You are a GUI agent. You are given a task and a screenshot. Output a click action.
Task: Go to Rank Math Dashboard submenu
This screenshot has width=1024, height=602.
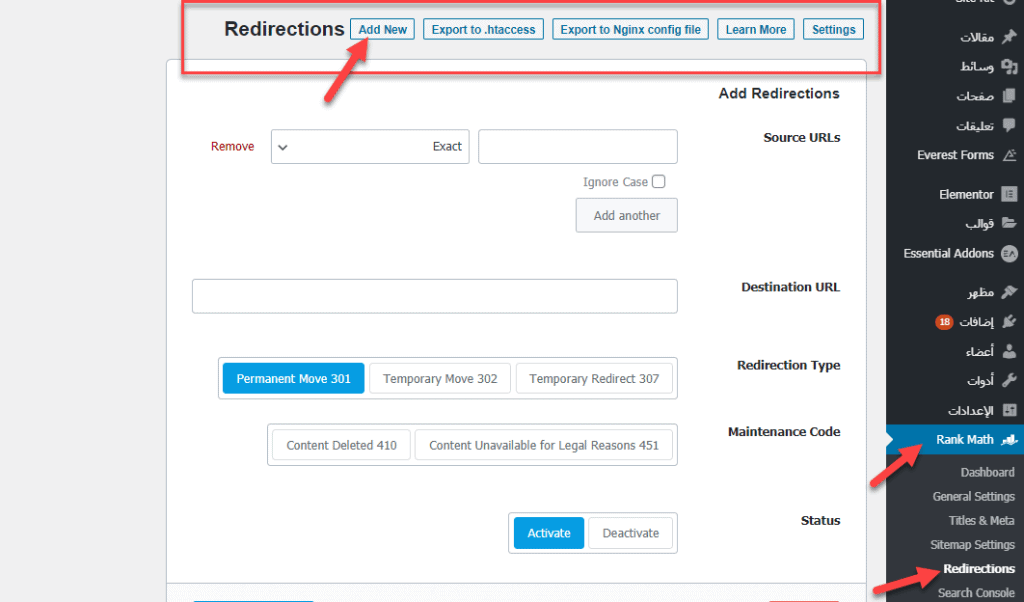pos(986,472)
